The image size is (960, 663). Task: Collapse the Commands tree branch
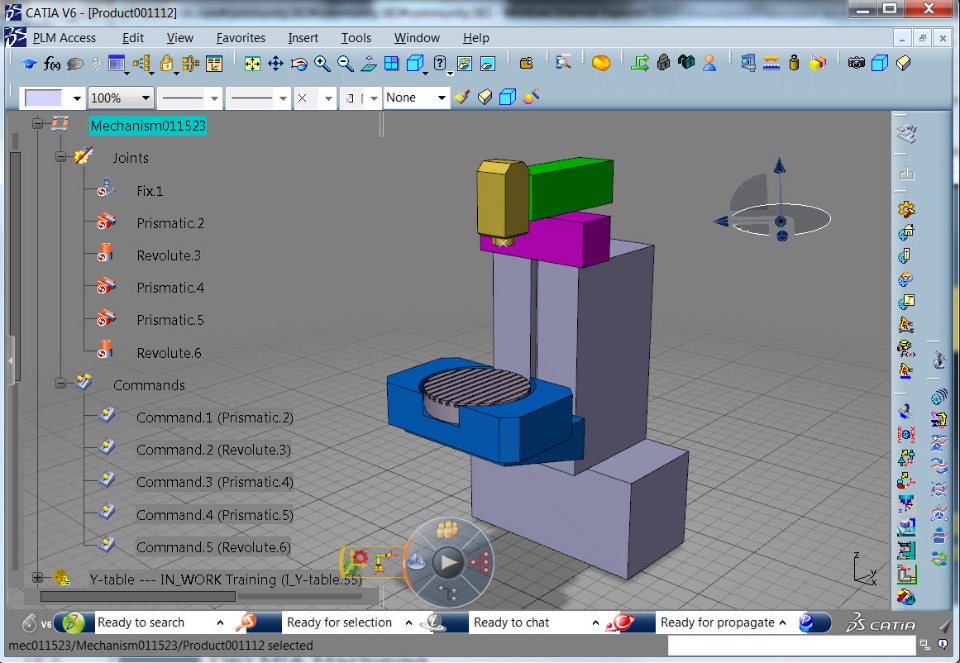(x=60, y=384)
